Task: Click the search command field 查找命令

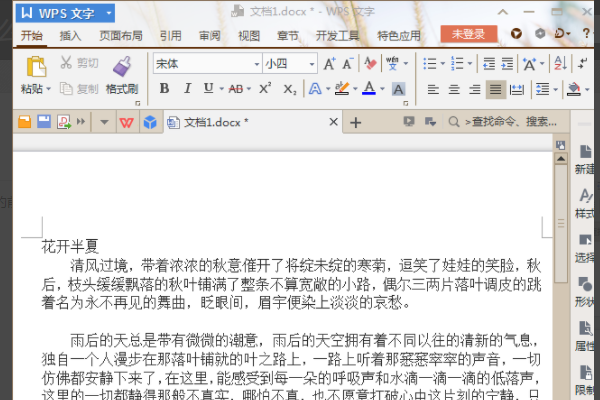Action: coord(504,122)
